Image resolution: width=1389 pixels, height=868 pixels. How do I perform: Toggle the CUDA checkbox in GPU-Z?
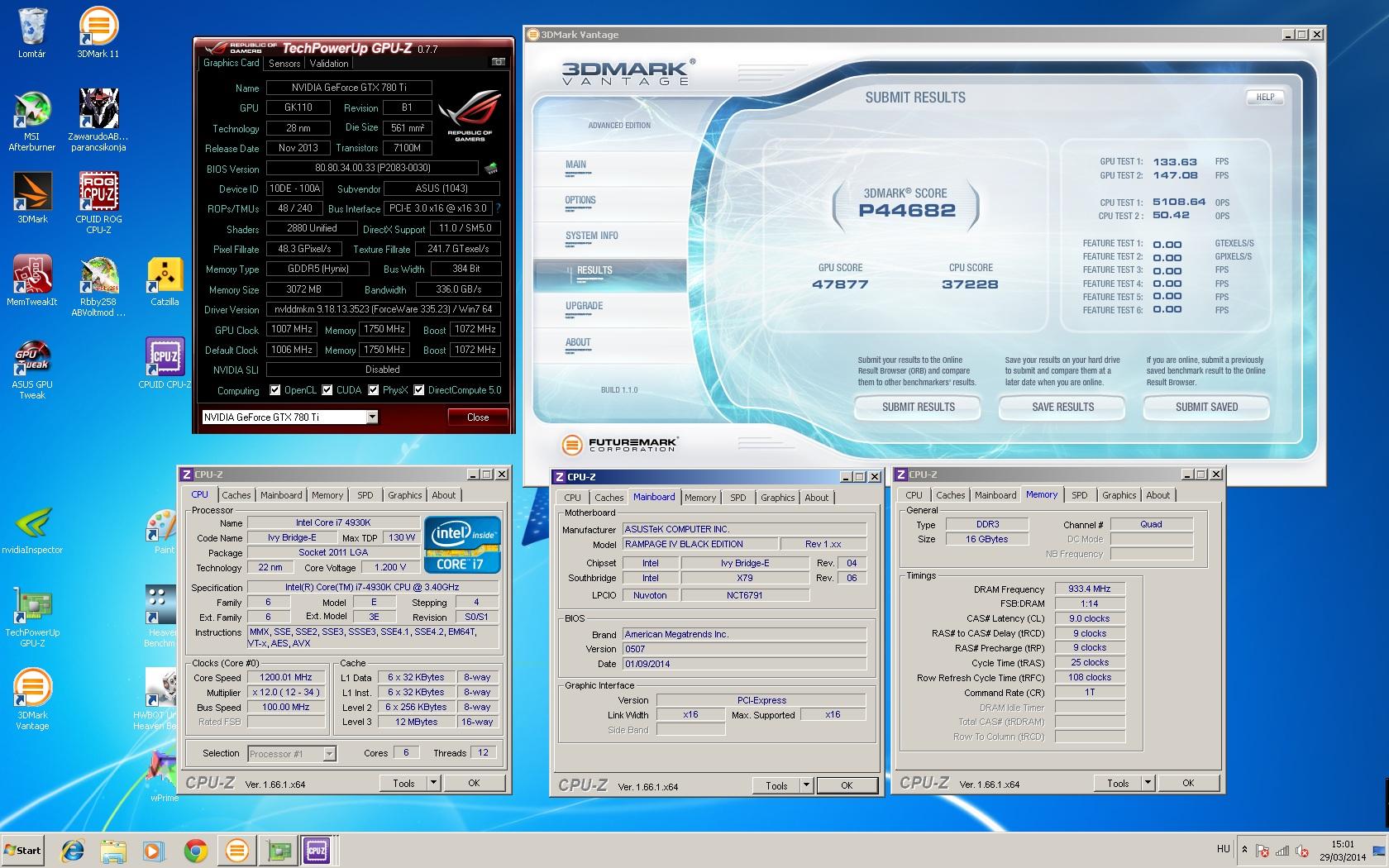point(327,390)
